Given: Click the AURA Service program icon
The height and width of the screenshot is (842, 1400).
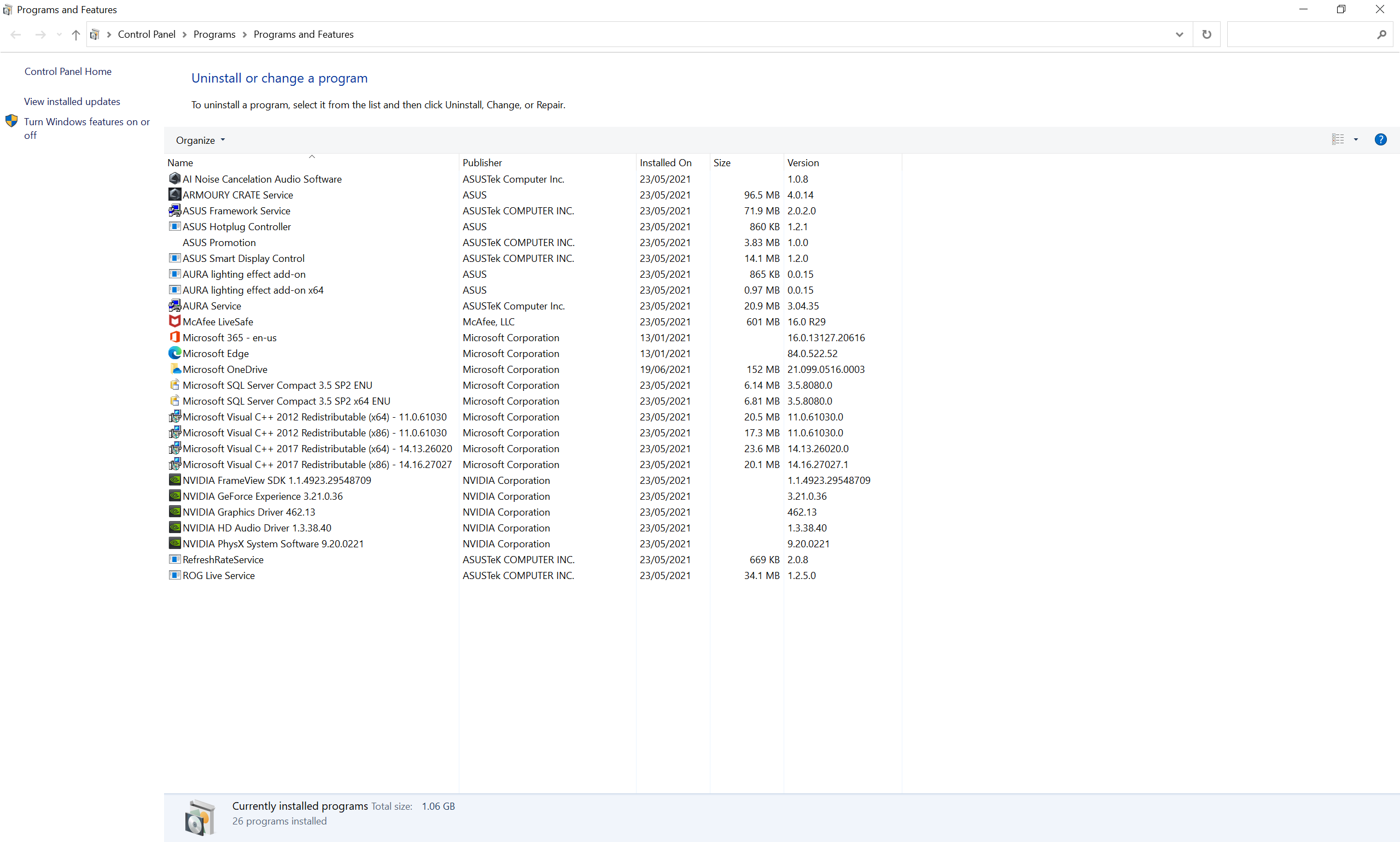Looking at the screenshot, I should click(175, 305).
